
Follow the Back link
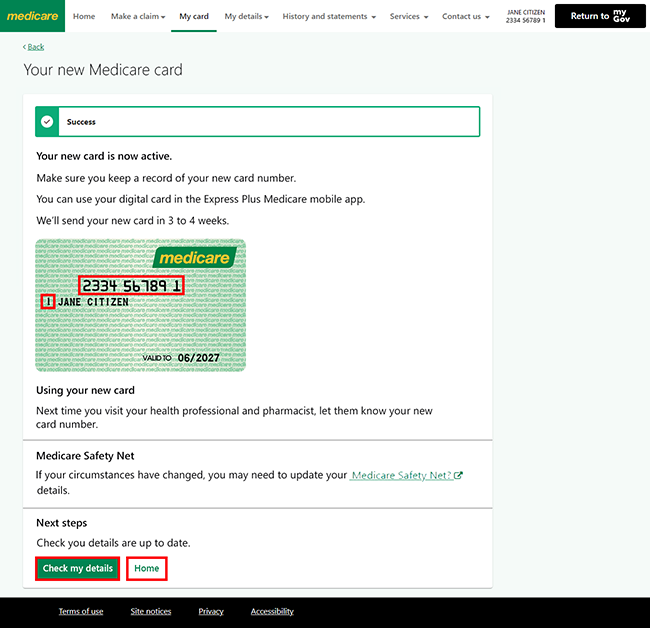click(x=34, y=47)
